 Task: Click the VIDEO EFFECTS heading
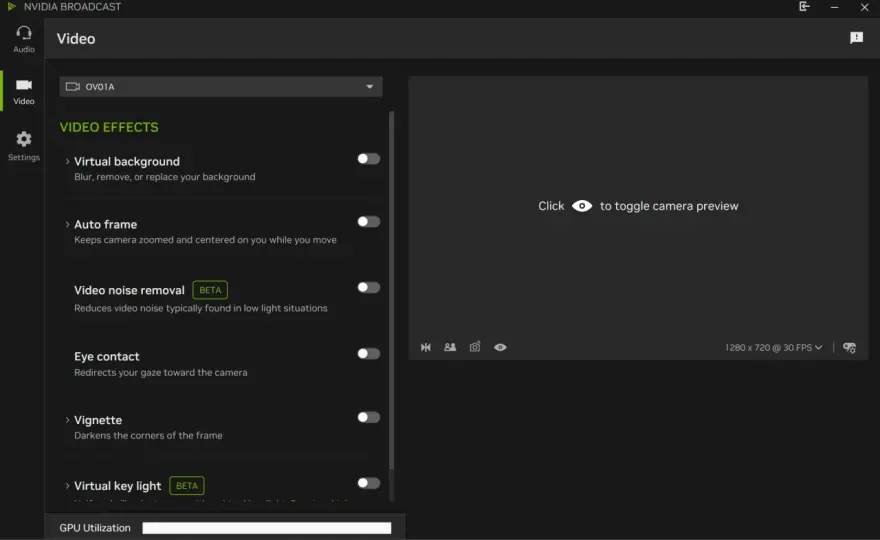pos(109,127)
